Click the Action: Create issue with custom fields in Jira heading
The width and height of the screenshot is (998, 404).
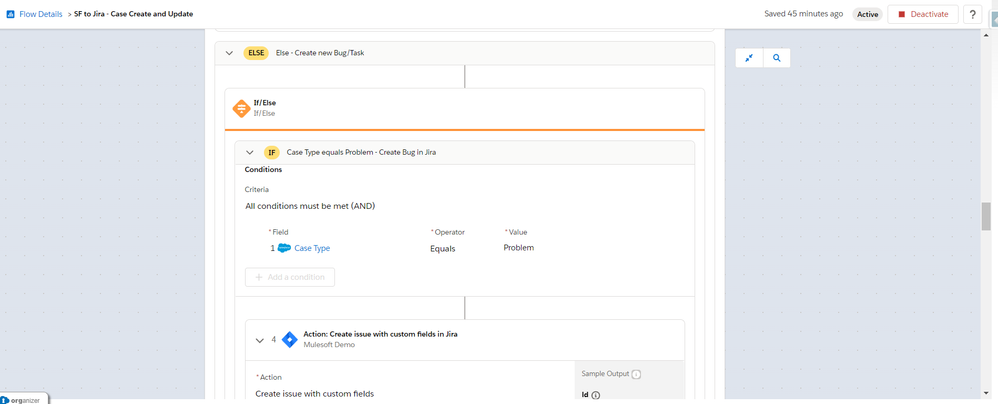pos(381,334)
